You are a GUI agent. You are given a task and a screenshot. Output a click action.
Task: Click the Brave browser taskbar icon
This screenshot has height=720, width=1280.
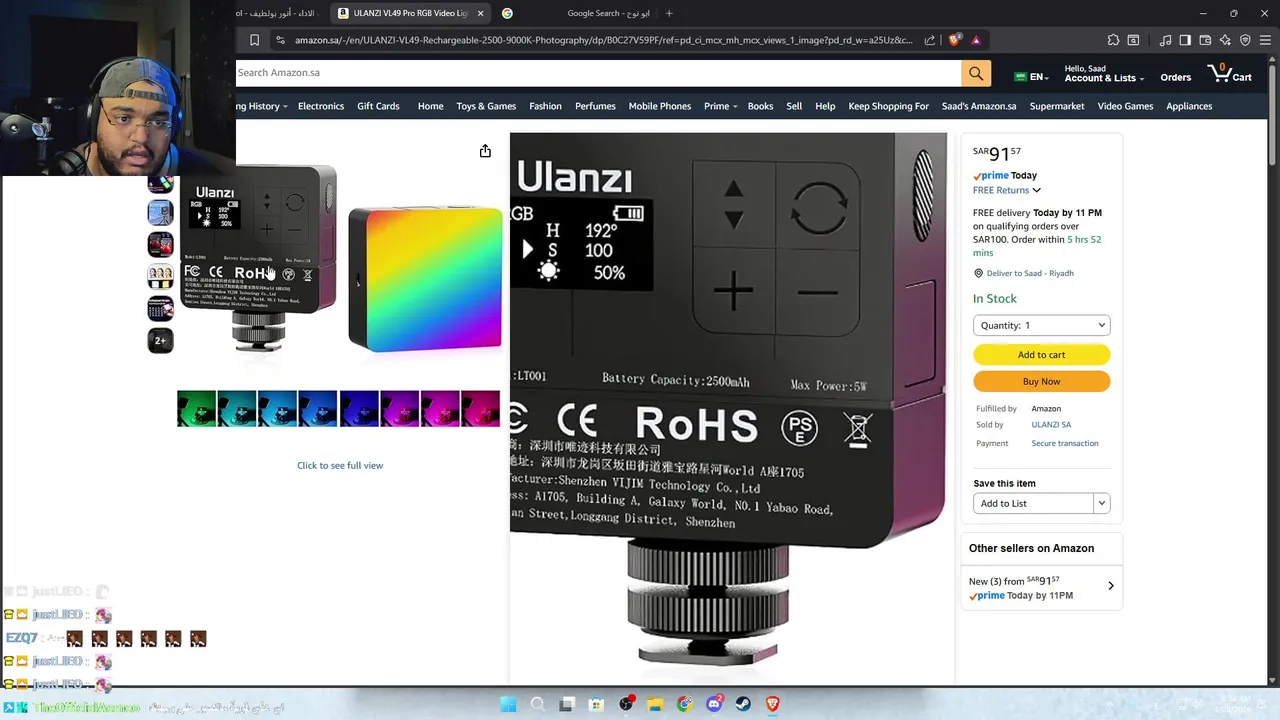pyautogui.click(x=773, y=704)
